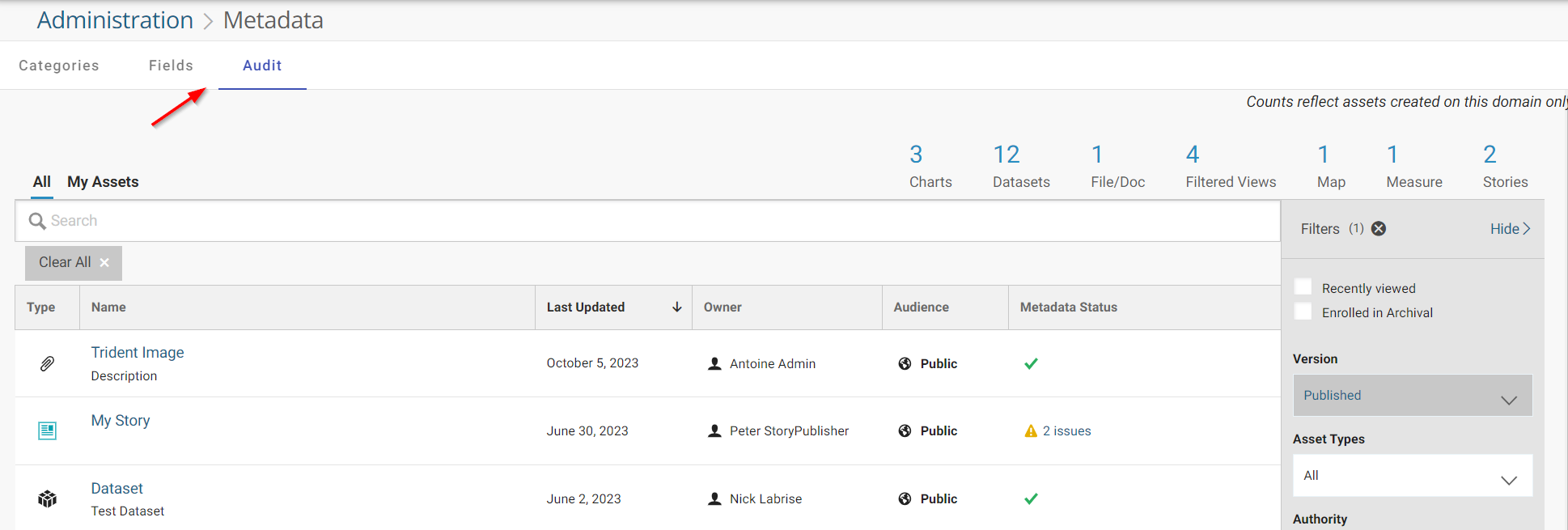The width and height of the screenshot is (1568, 530).
Task: Filter by Filtered Views count
Action: (1231, 167)
